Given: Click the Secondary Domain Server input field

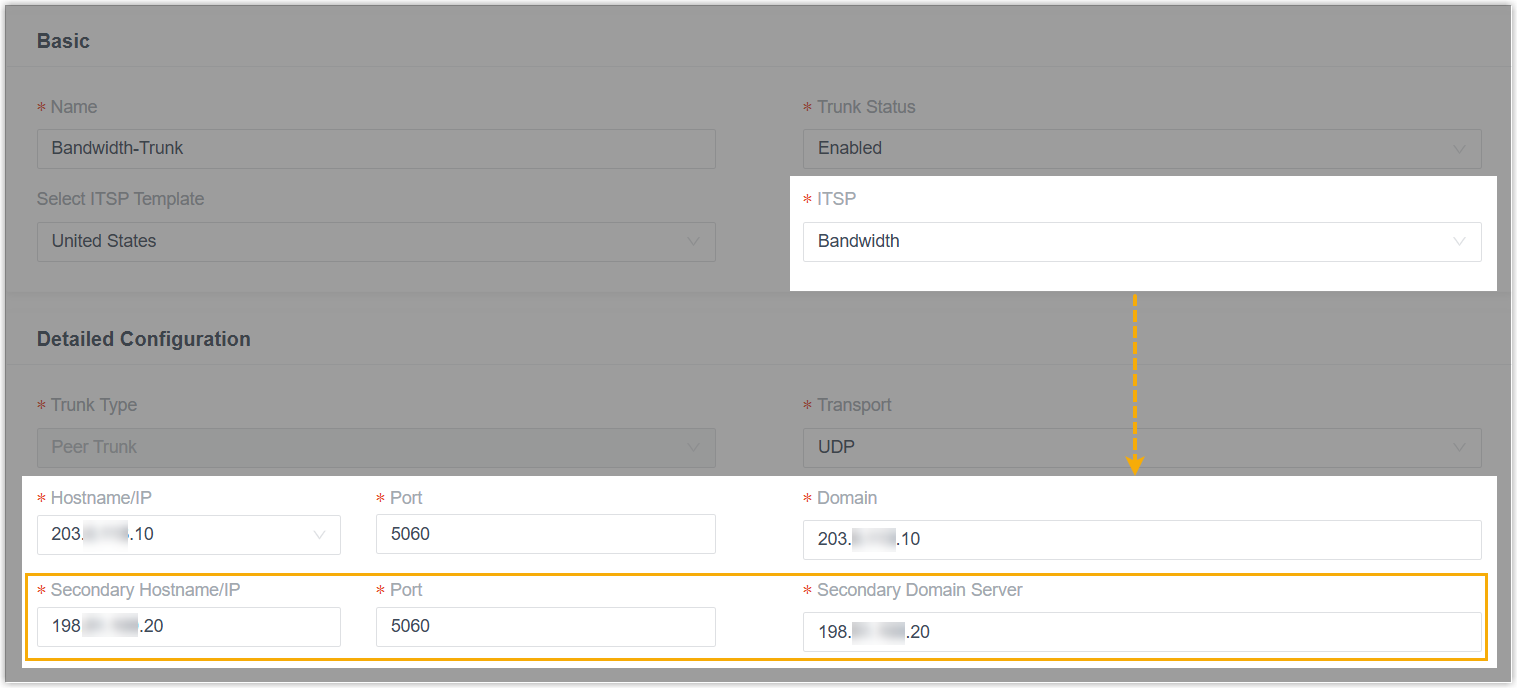Looking at the screenshot, I should point(1141,632).
